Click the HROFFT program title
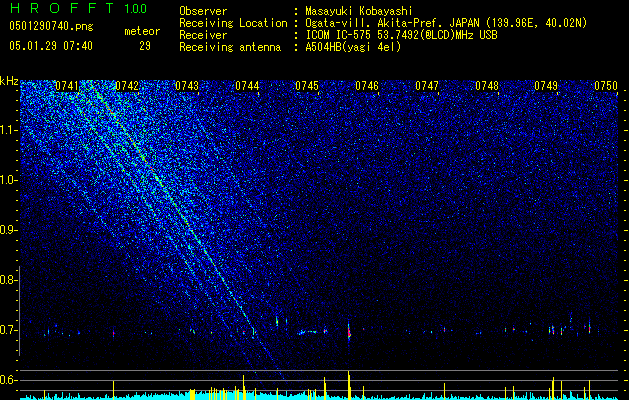Screen dimensions: 629x400 [x=62, y=8]
